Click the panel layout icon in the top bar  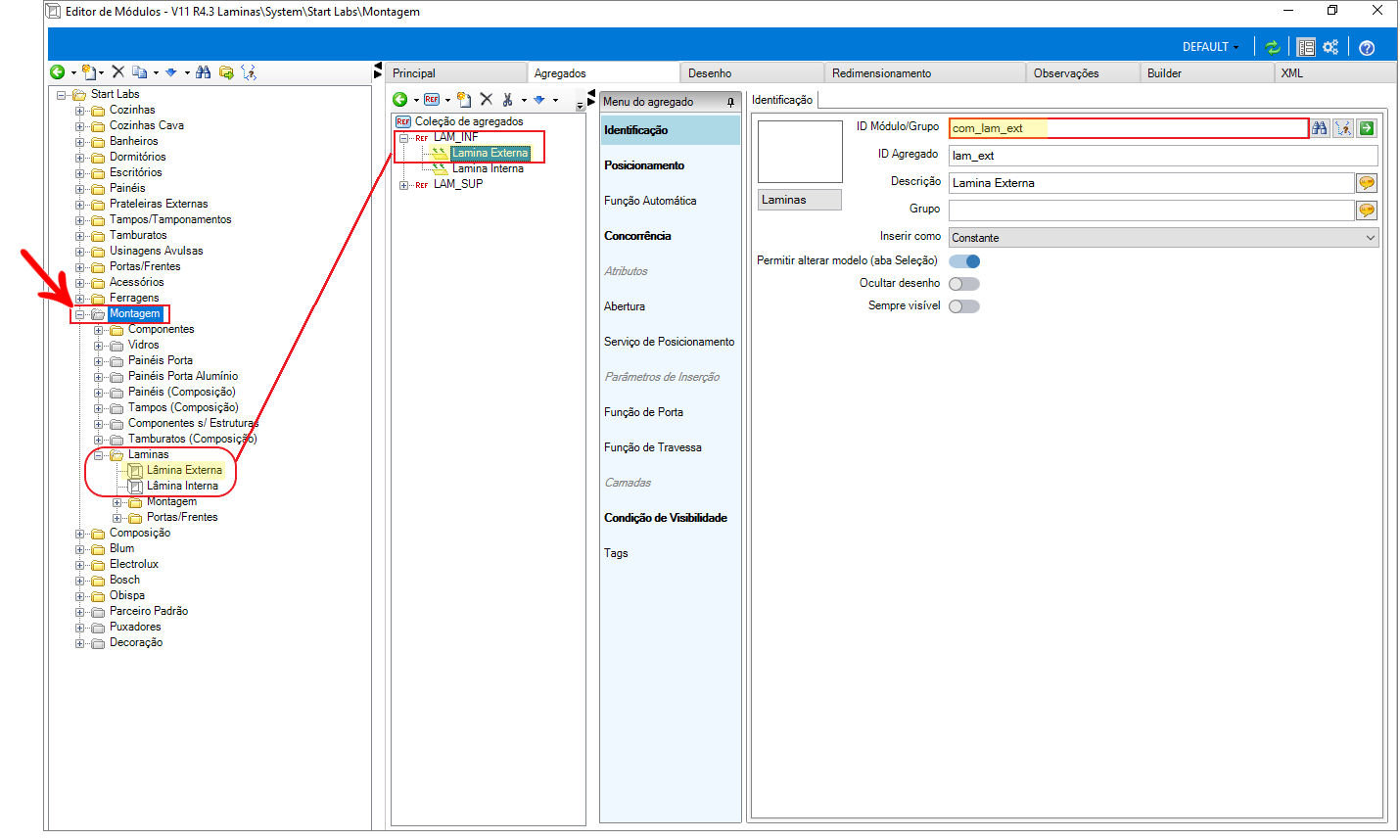(1306, 47)
